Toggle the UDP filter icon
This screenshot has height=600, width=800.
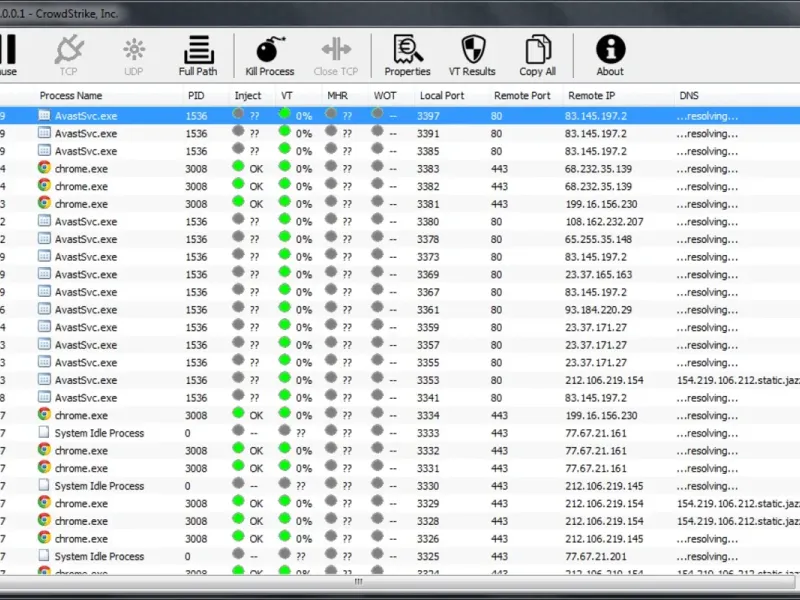pyautogui.click(x=134, y=56)
